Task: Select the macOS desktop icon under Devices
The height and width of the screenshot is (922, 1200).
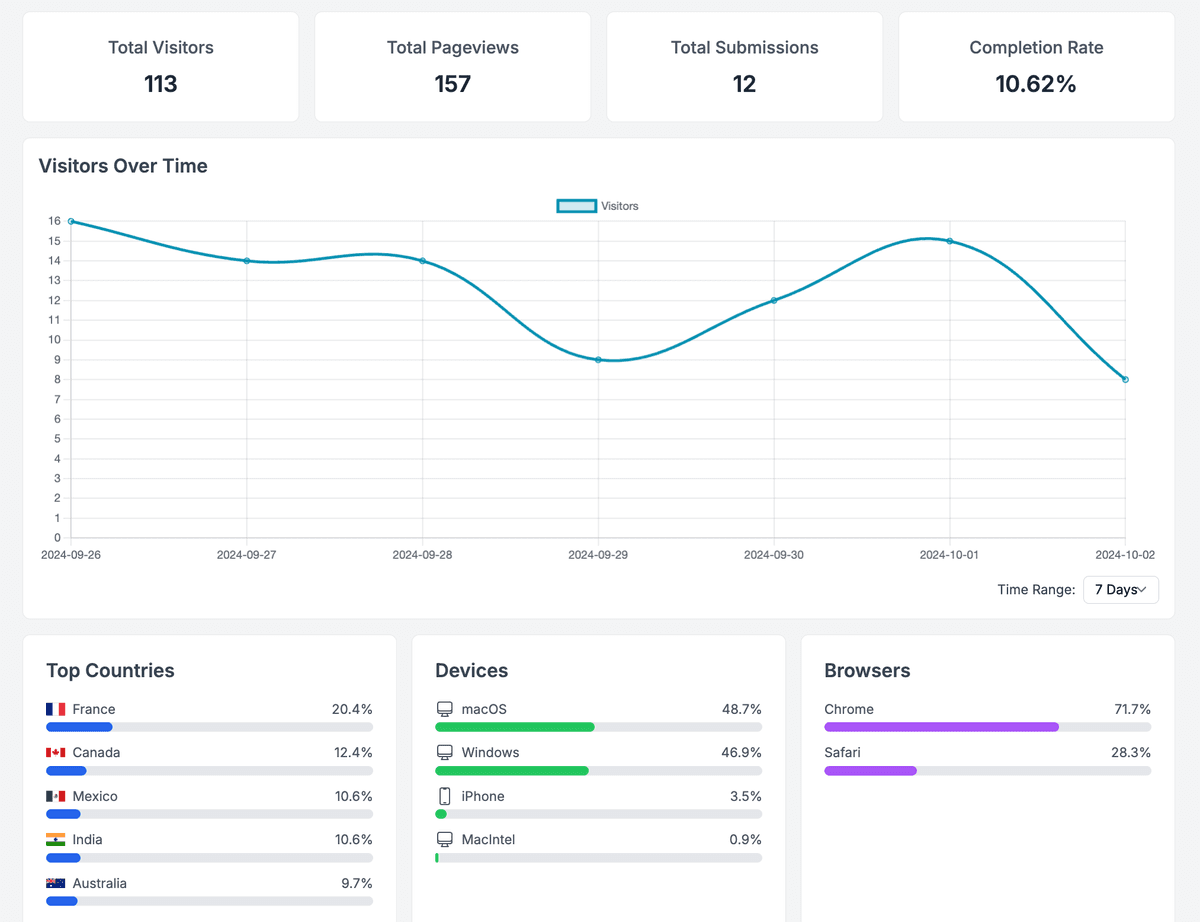Action: tap(445, 708)
